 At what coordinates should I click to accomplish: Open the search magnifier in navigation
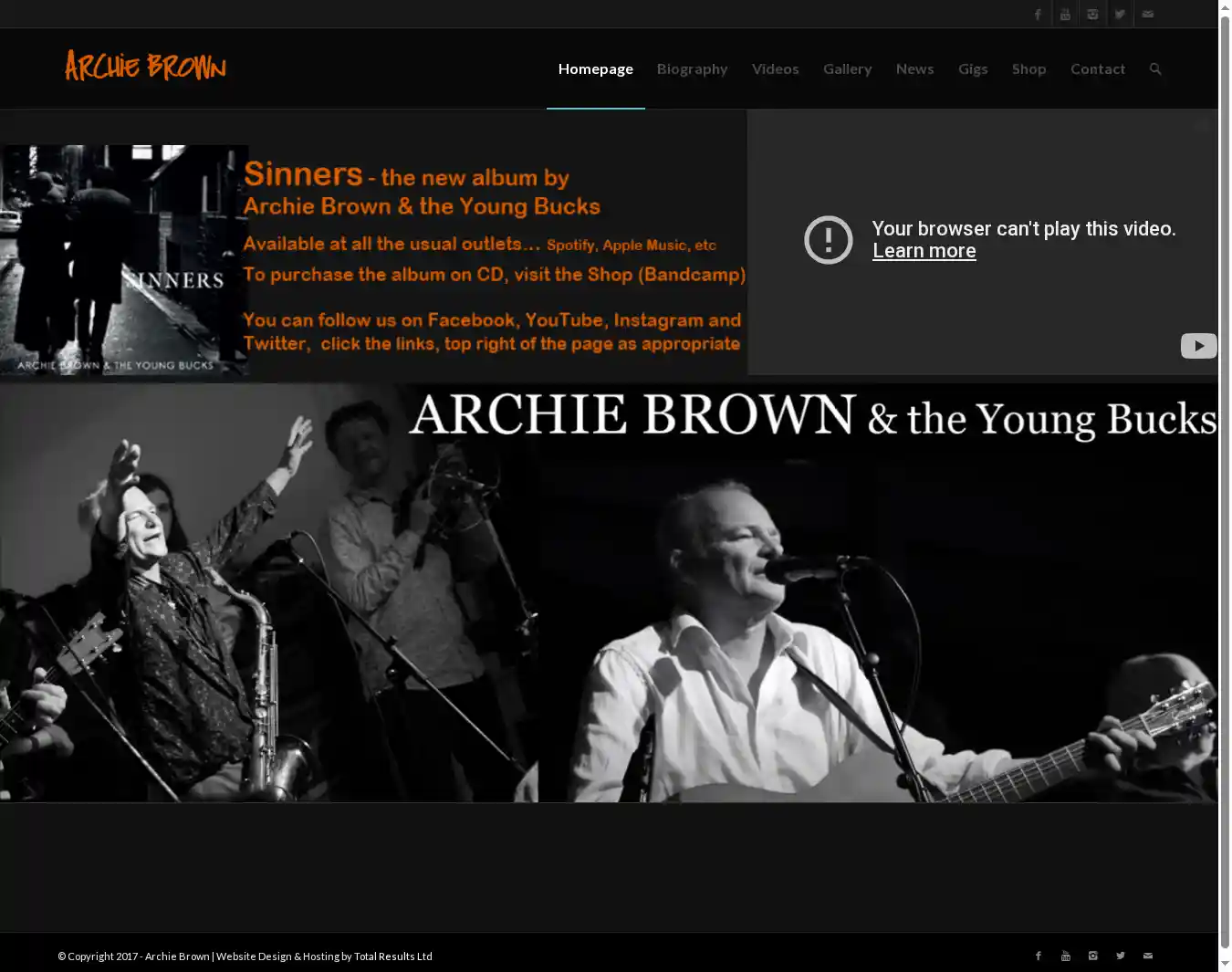(1155, 69)
